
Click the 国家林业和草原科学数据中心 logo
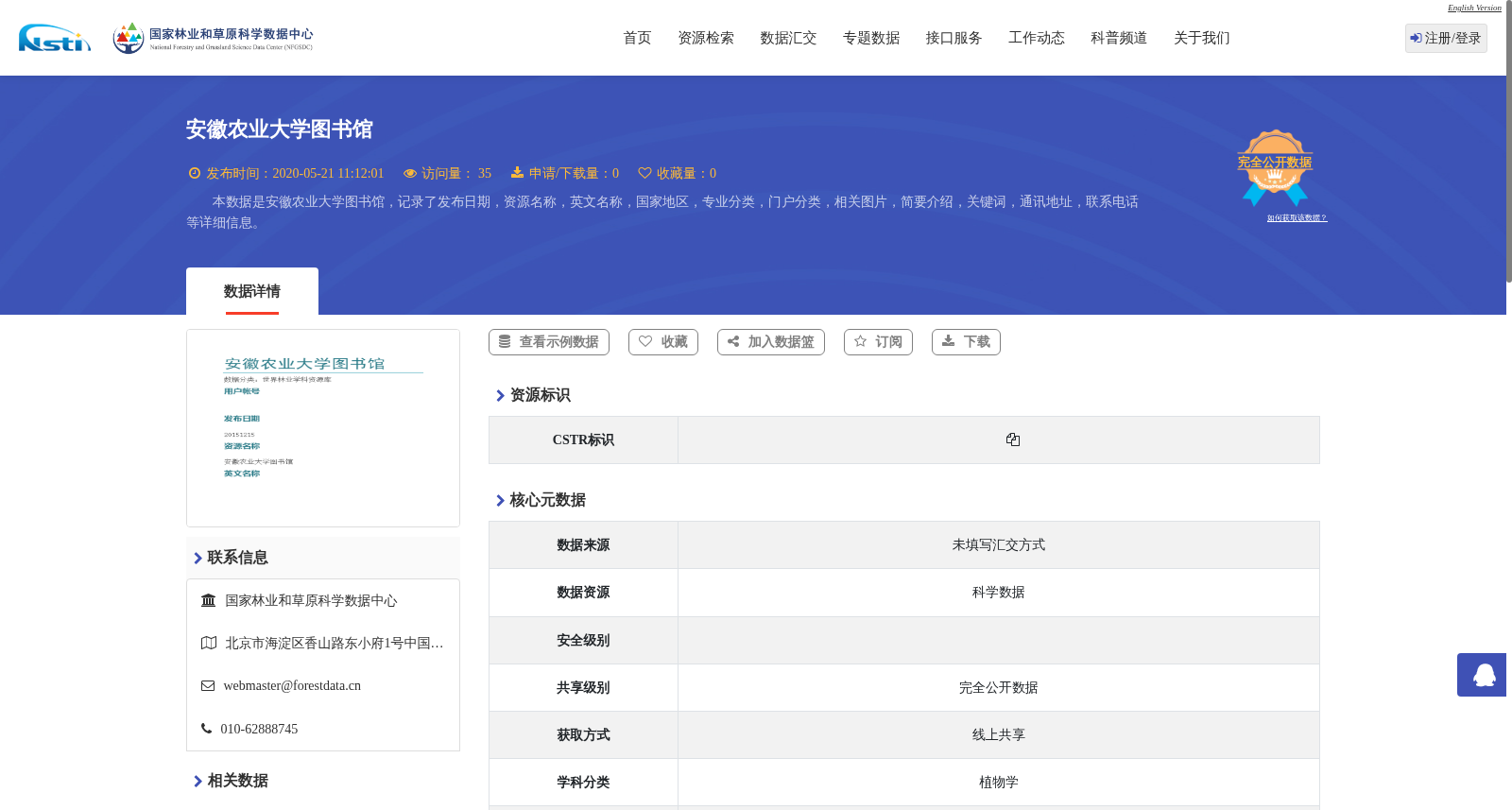tap(213, 38)
